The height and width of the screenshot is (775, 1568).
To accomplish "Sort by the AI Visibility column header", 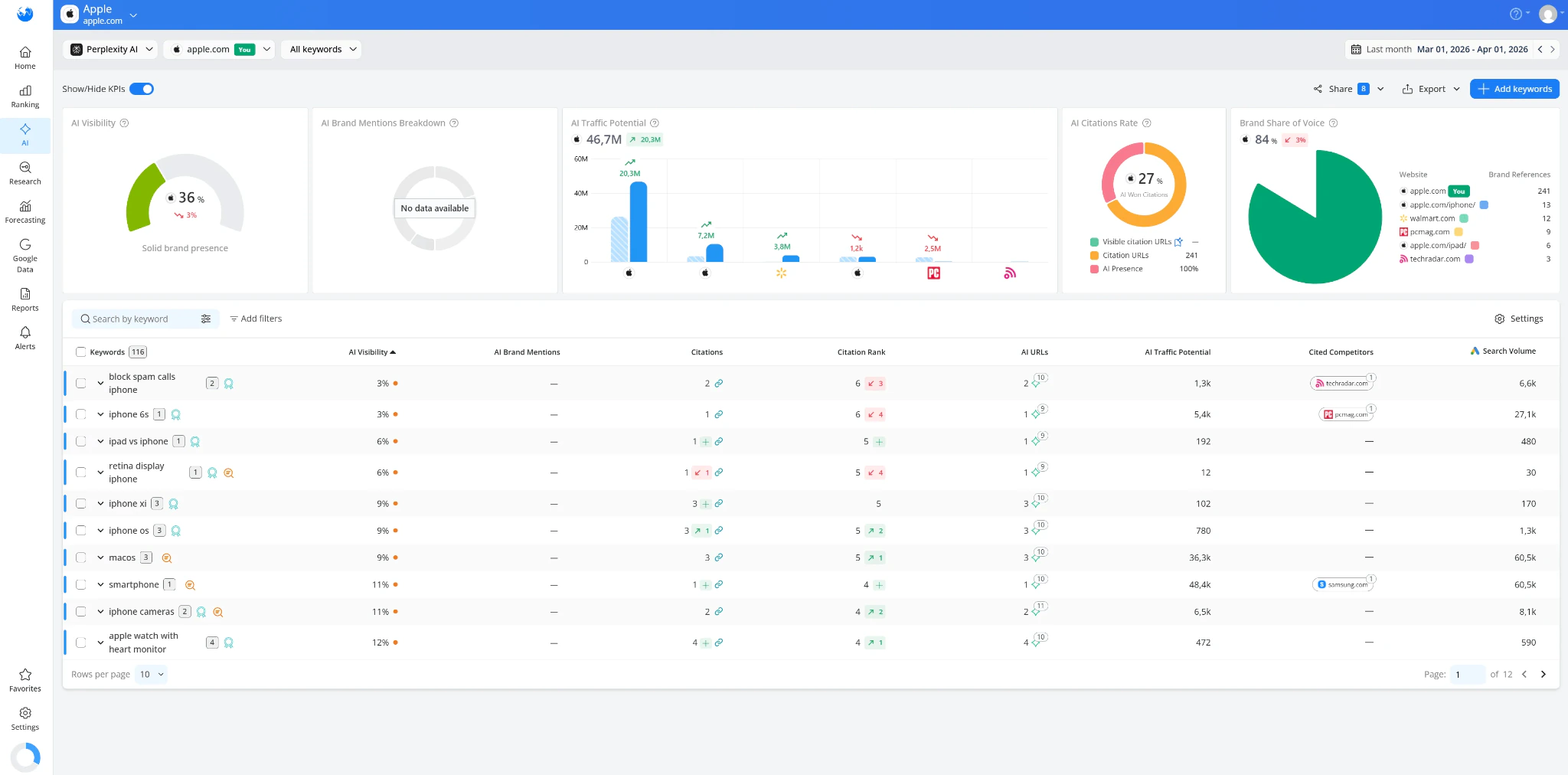I will click(x=372, y=352).
